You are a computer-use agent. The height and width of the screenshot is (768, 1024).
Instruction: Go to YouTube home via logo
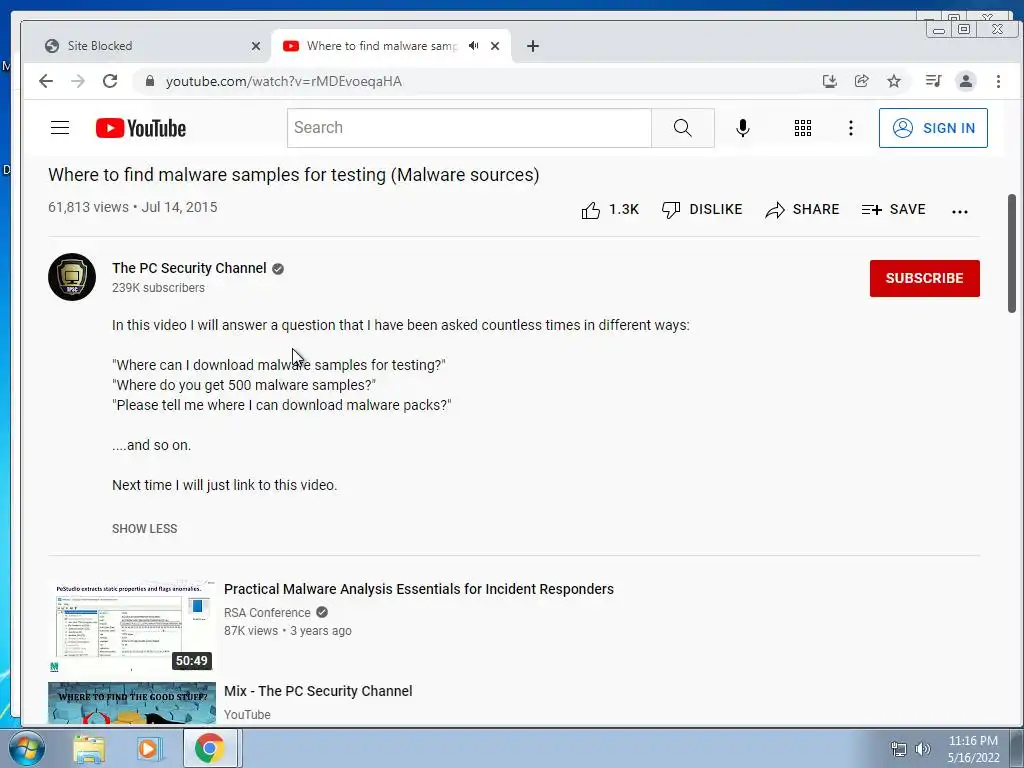tap(140, 128)
